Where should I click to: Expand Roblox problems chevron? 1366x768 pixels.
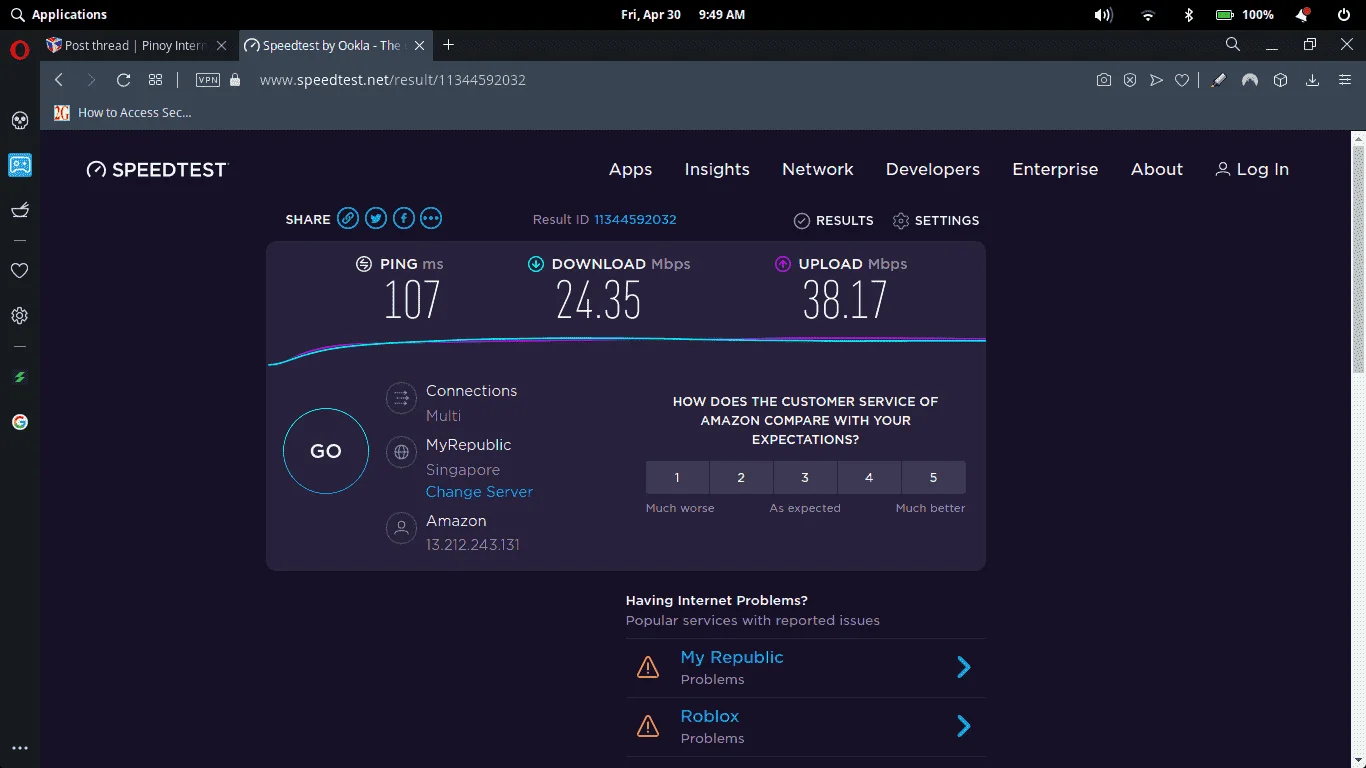click(964, 726)
